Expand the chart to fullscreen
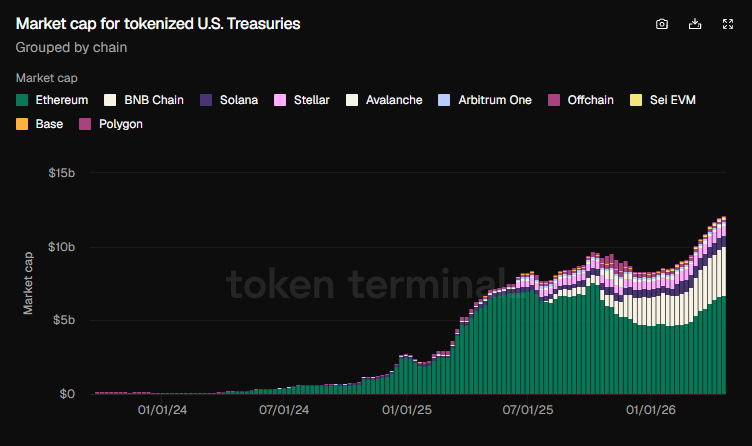This screenshot has width=752, height=446. [x=728, y=24]
